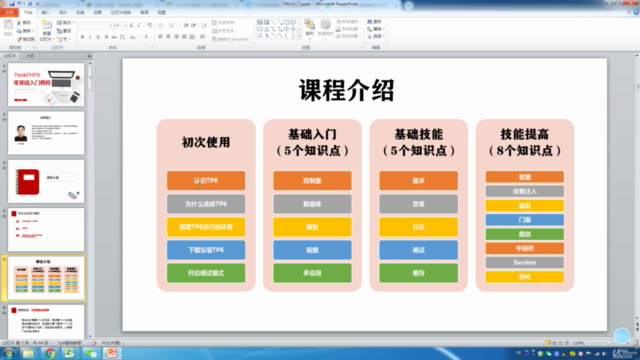Select slide 2 thumbnail with portrait photo
The height and width of the screenshot is (360, 640).
pos(46,133)
